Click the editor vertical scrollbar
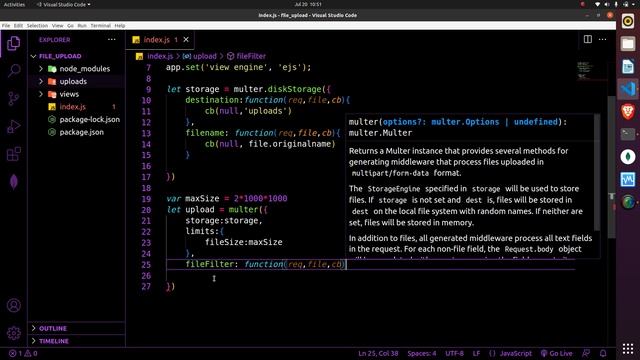640x360 pixels. [611, 167]
